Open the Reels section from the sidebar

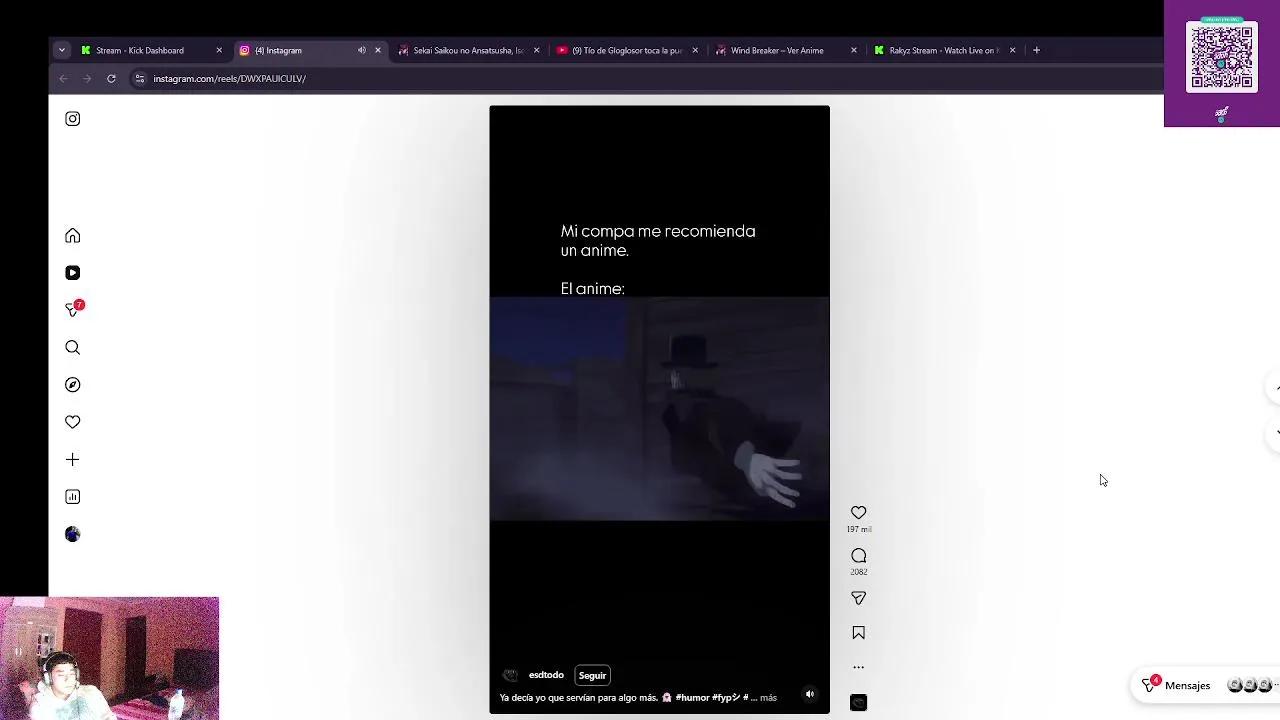point(72,272)
